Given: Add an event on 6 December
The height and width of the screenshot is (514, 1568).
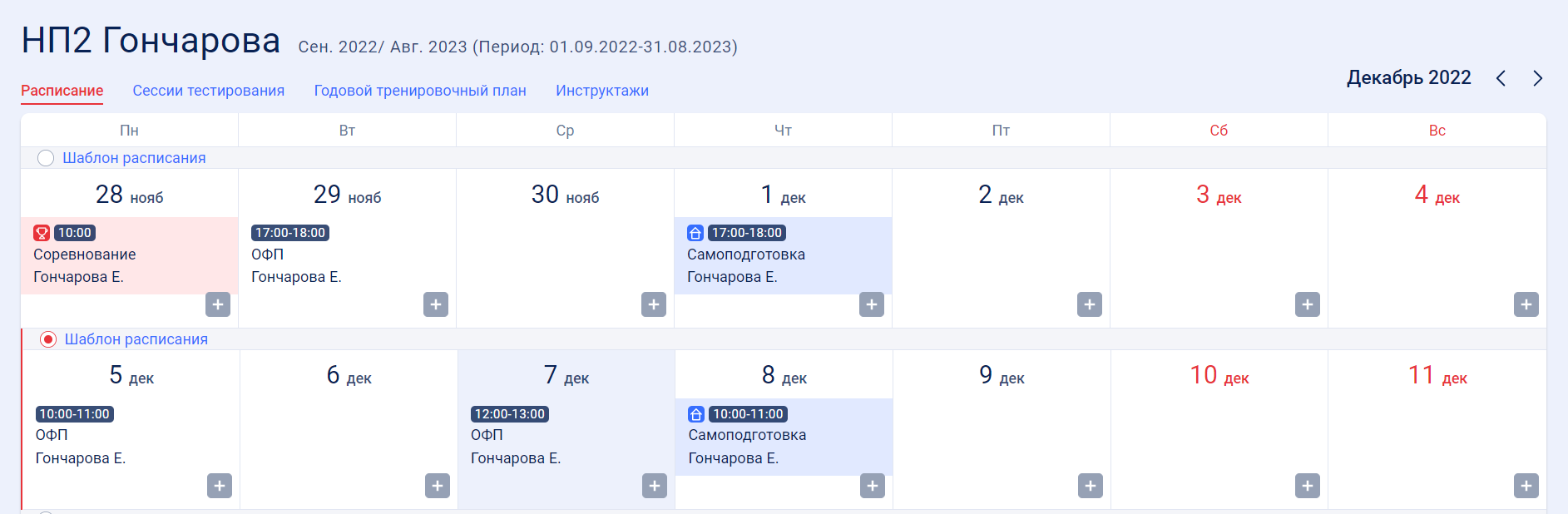Looking at the screenshot, I should coord(438,486).
